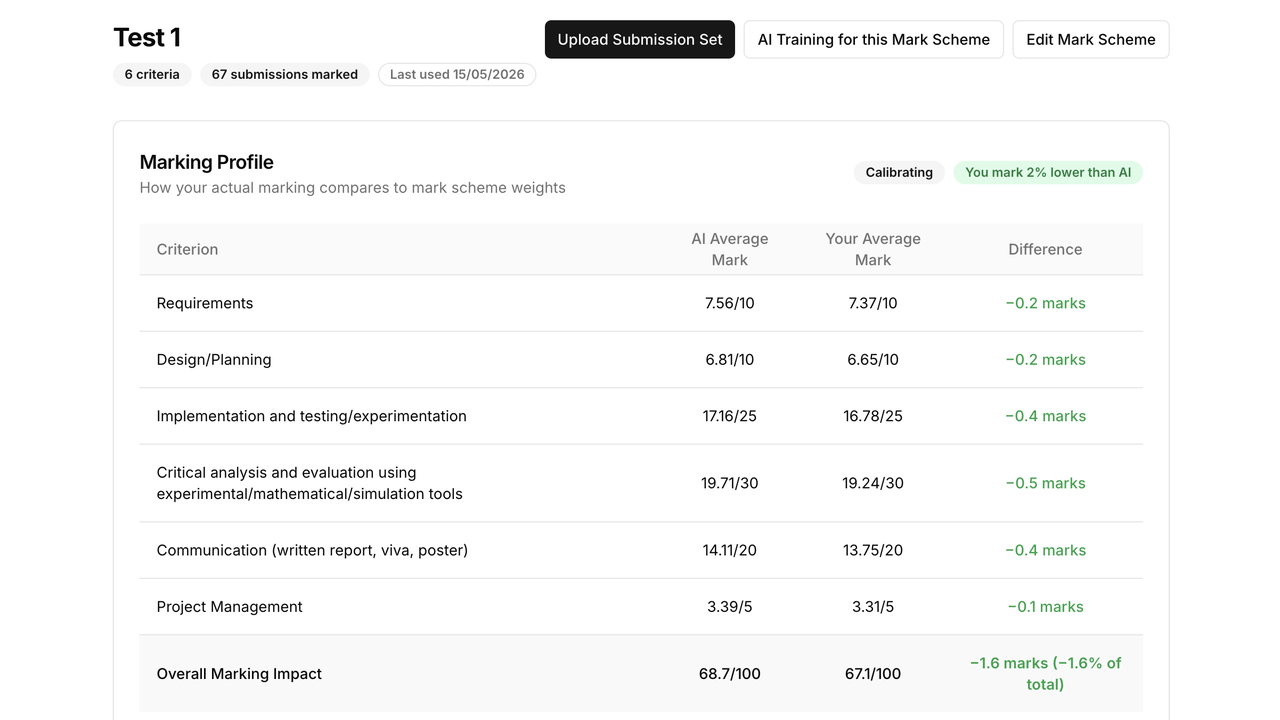
Task: Click the overall AI mark "68.7/100"
Action: (730, 674)
